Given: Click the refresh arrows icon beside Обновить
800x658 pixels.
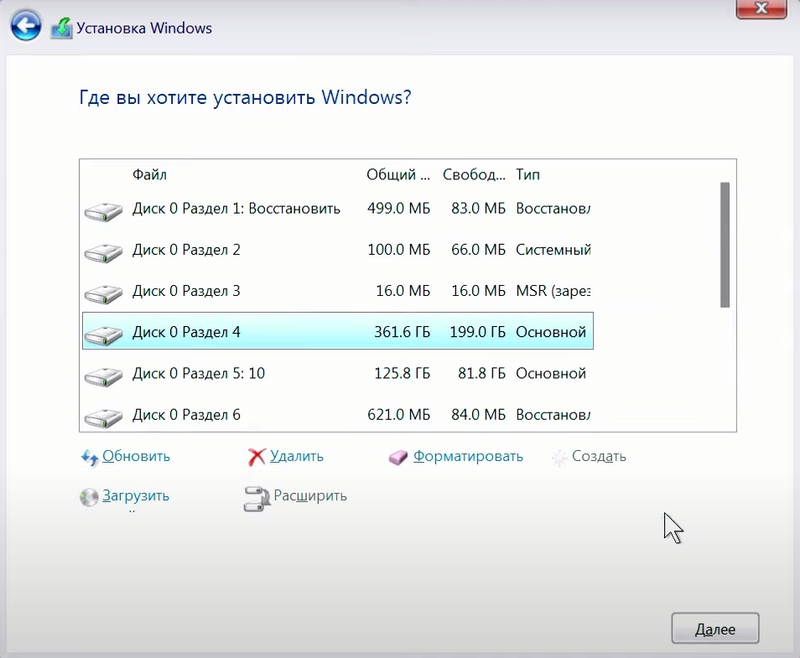Looking at the screenshot, I should click(x=91, y=456).
